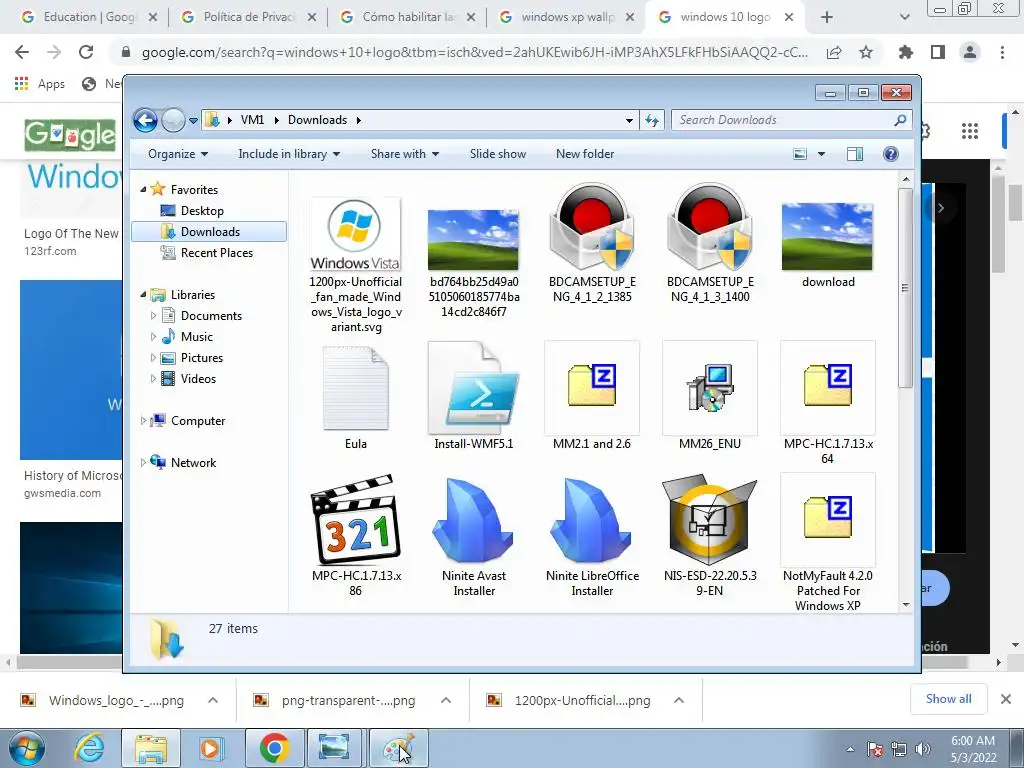Expand the Videos library node
This screenshot has width=1024, height=768.
click(x=153, y=379)
